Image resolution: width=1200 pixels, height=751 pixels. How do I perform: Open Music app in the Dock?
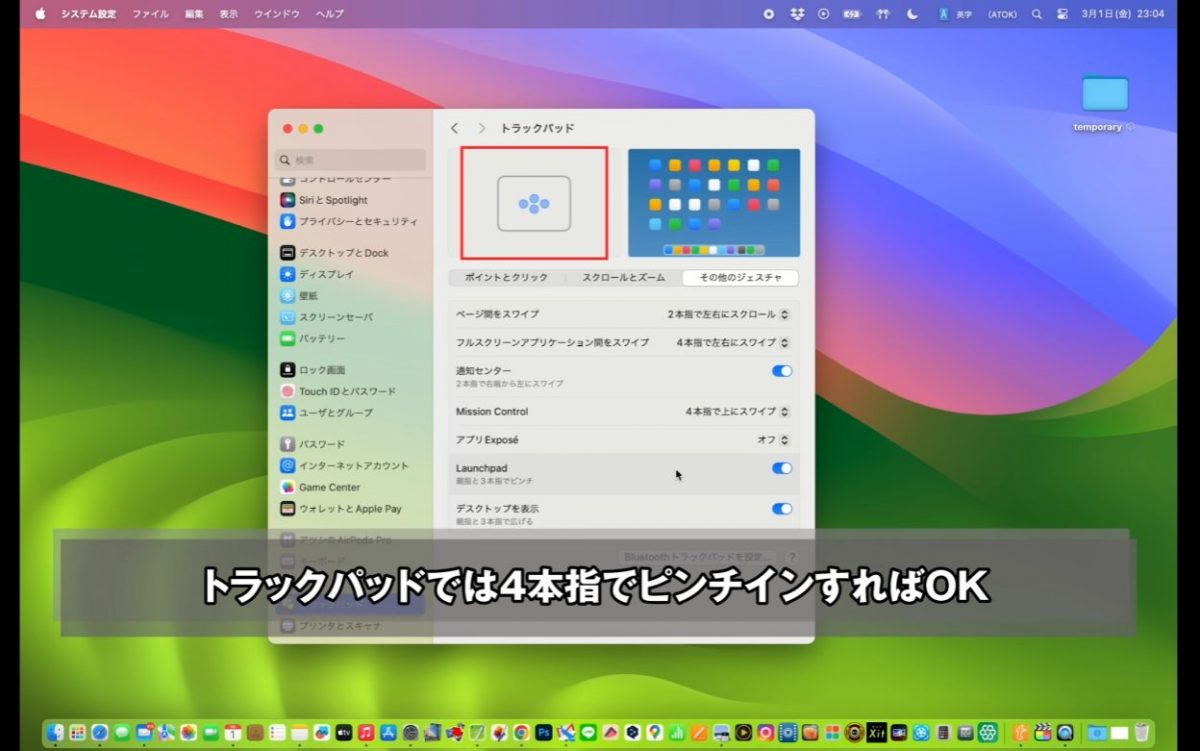[366, 732]
